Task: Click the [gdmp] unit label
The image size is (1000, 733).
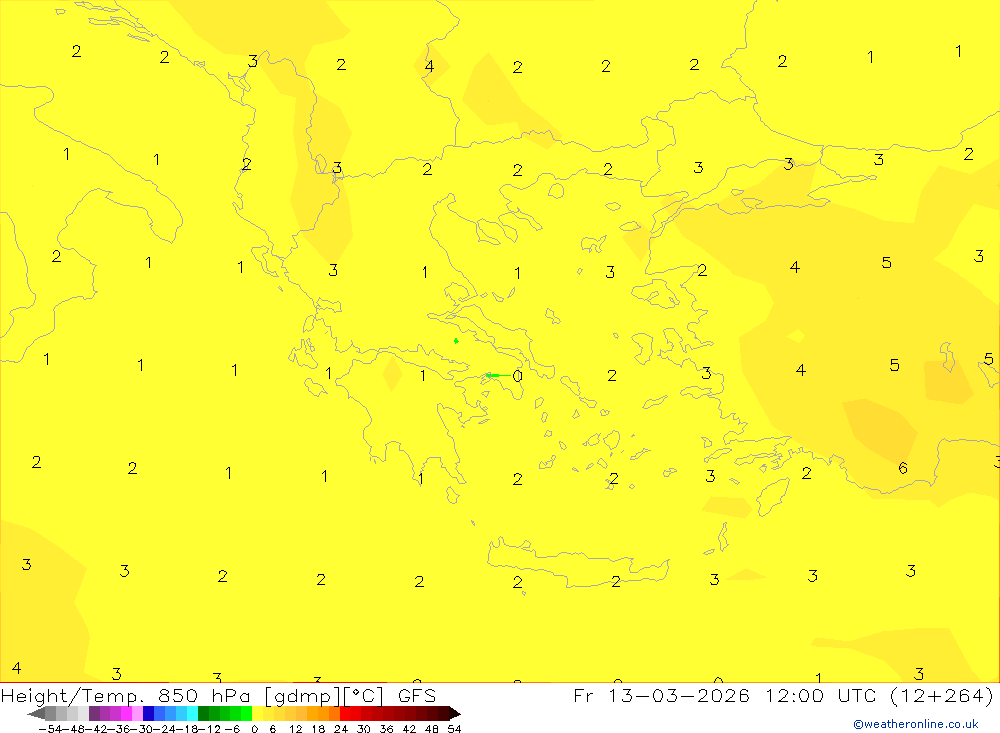Action: coord(303,696)
